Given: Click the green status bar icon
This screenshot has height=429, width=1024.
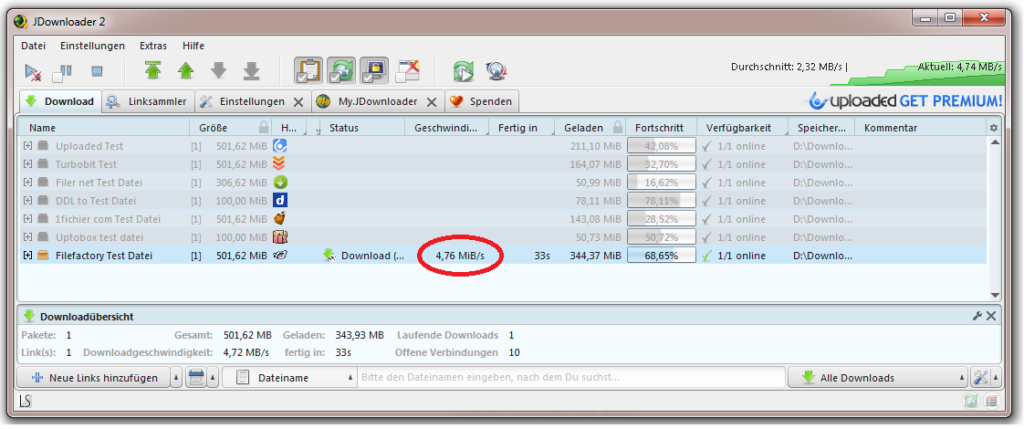Looking at the screenshot, I should point(971,402).
